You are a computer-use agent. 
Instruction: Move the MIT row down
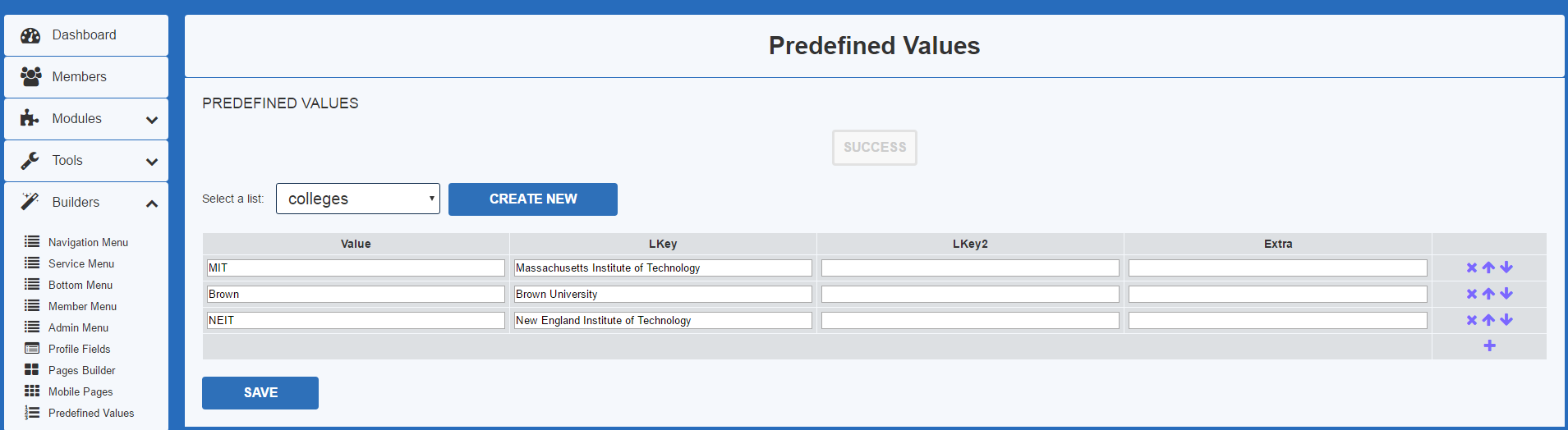point(1506,268)
